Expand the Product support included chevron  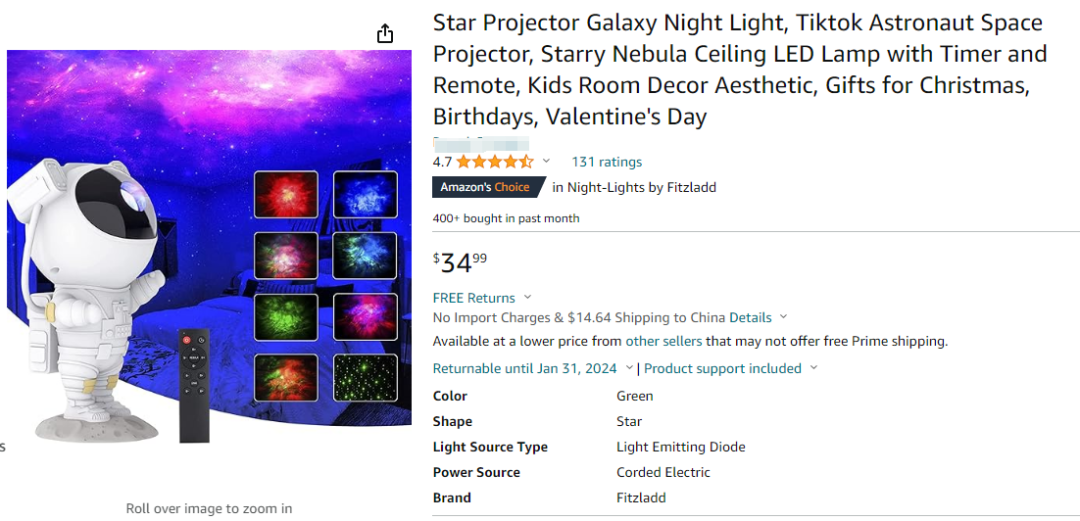(814, 369)
